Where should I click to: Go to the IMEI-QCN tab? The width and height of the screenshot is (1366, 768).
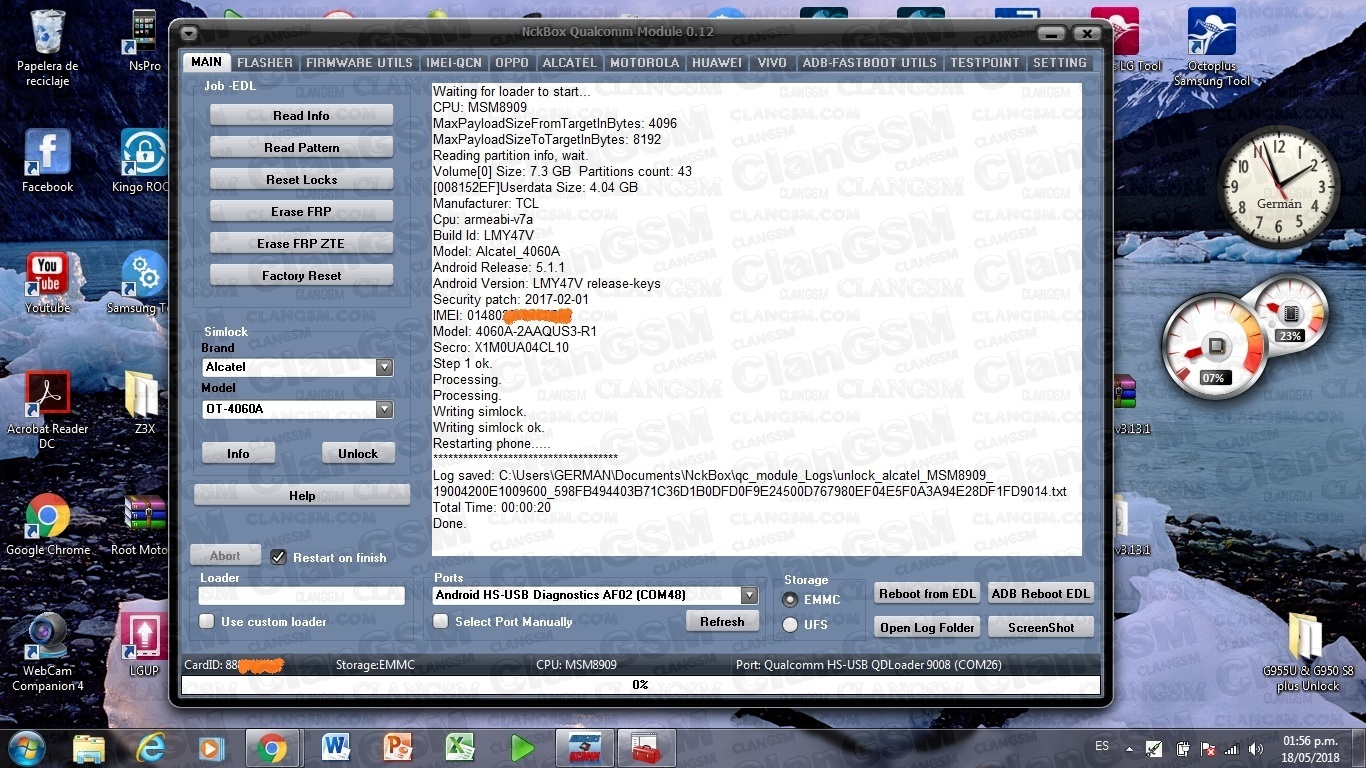point(454,62)
